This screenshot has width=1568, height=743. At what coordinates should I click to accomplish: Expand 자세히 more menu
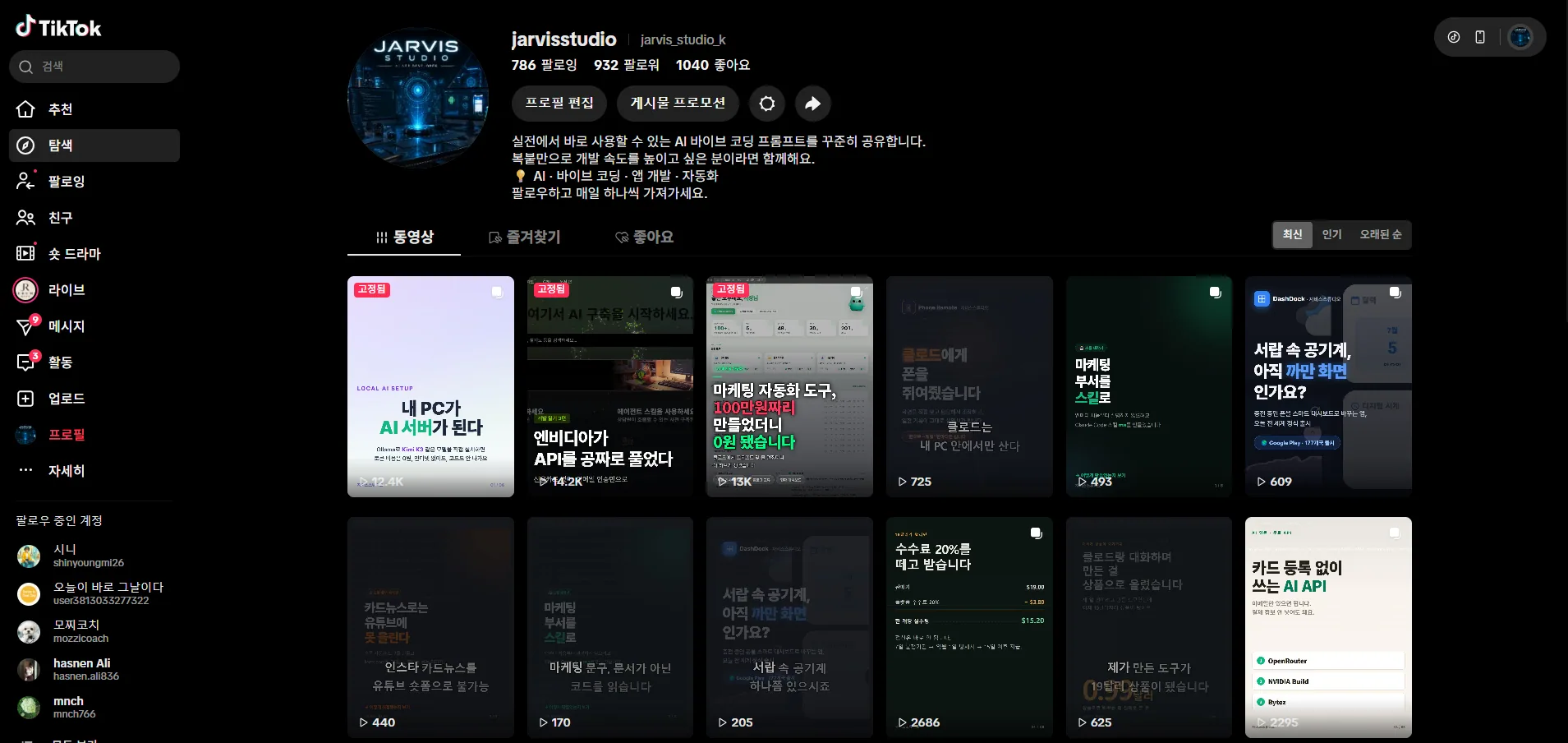tap(94, 471)
